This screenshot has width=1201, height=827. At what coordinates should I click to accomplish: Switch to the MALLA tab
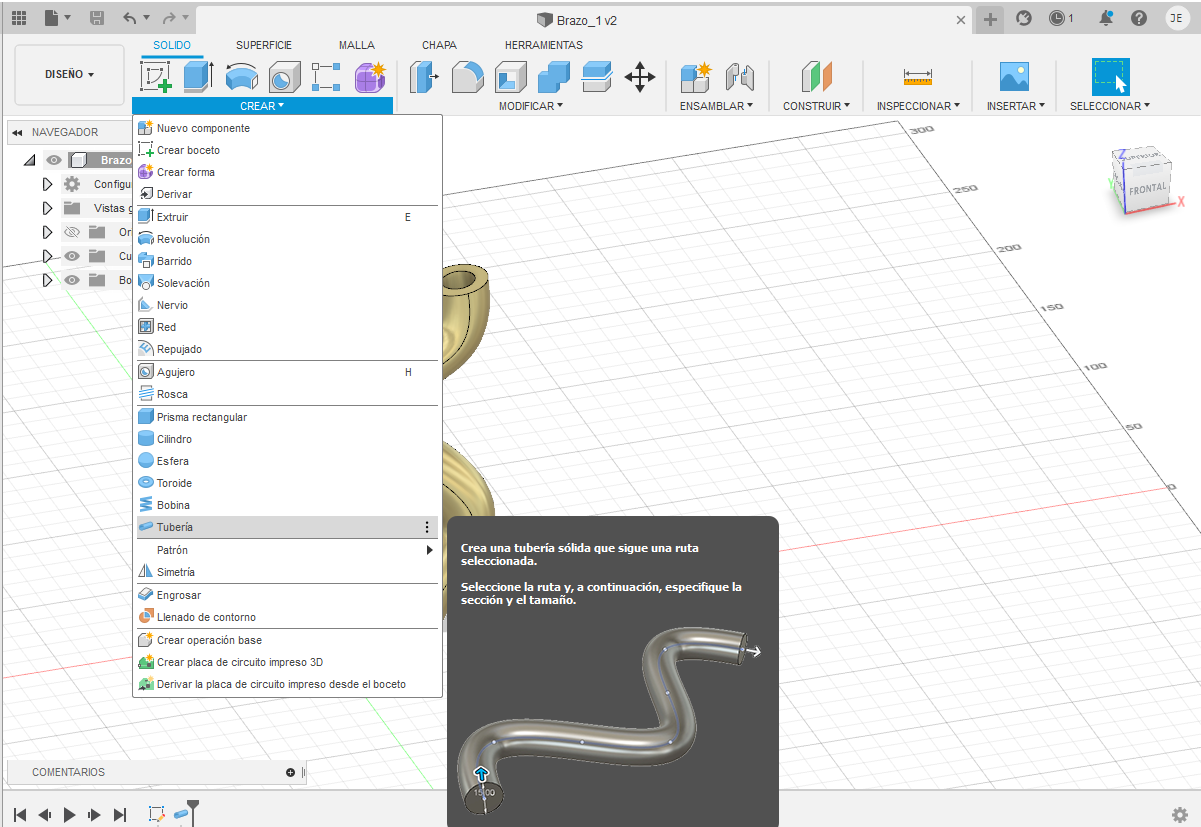[x=357, y=45]
